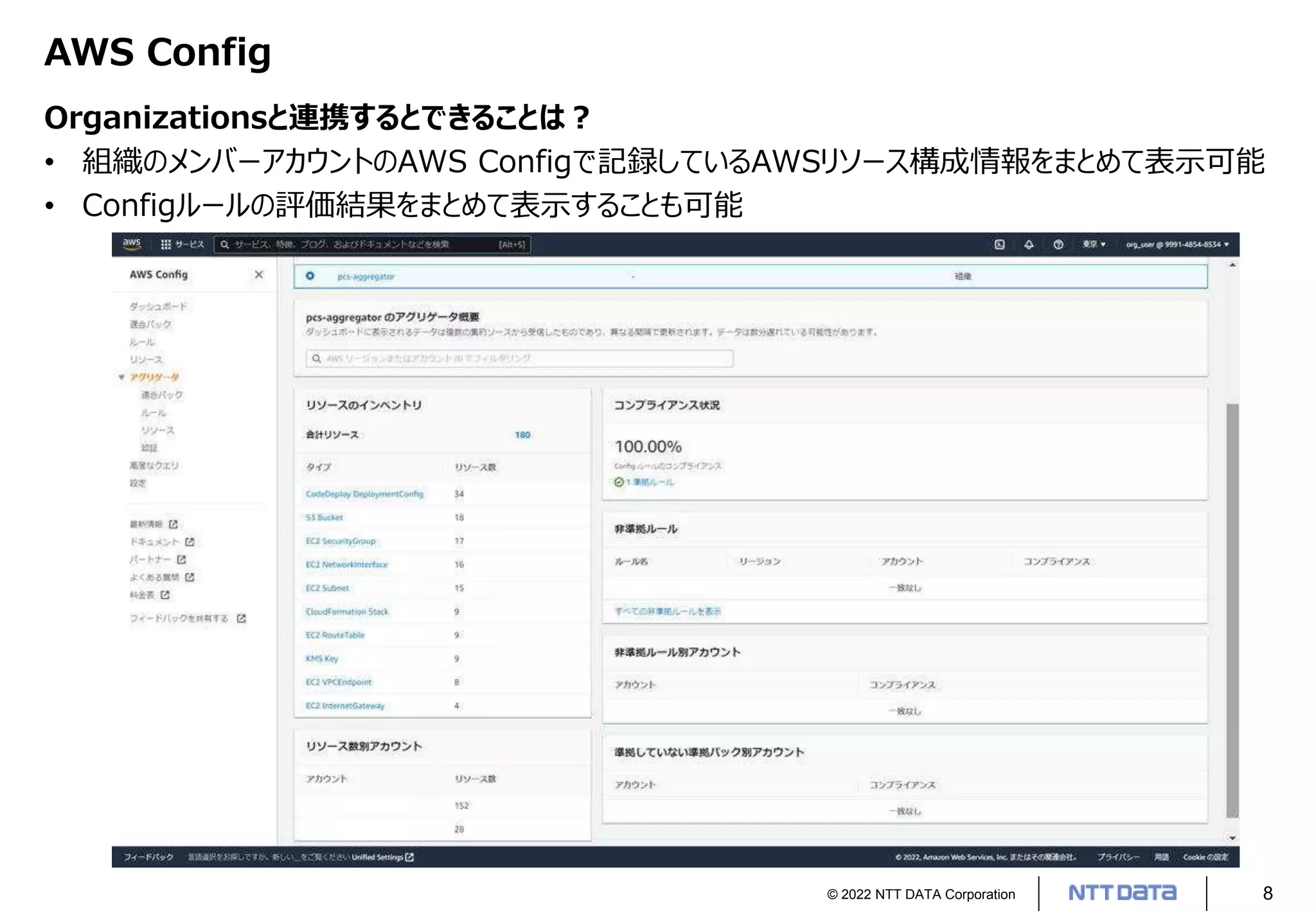1316x911 pixels.
Task: Open EC2 Subnet resource type
Action: [x=327, y=588]
